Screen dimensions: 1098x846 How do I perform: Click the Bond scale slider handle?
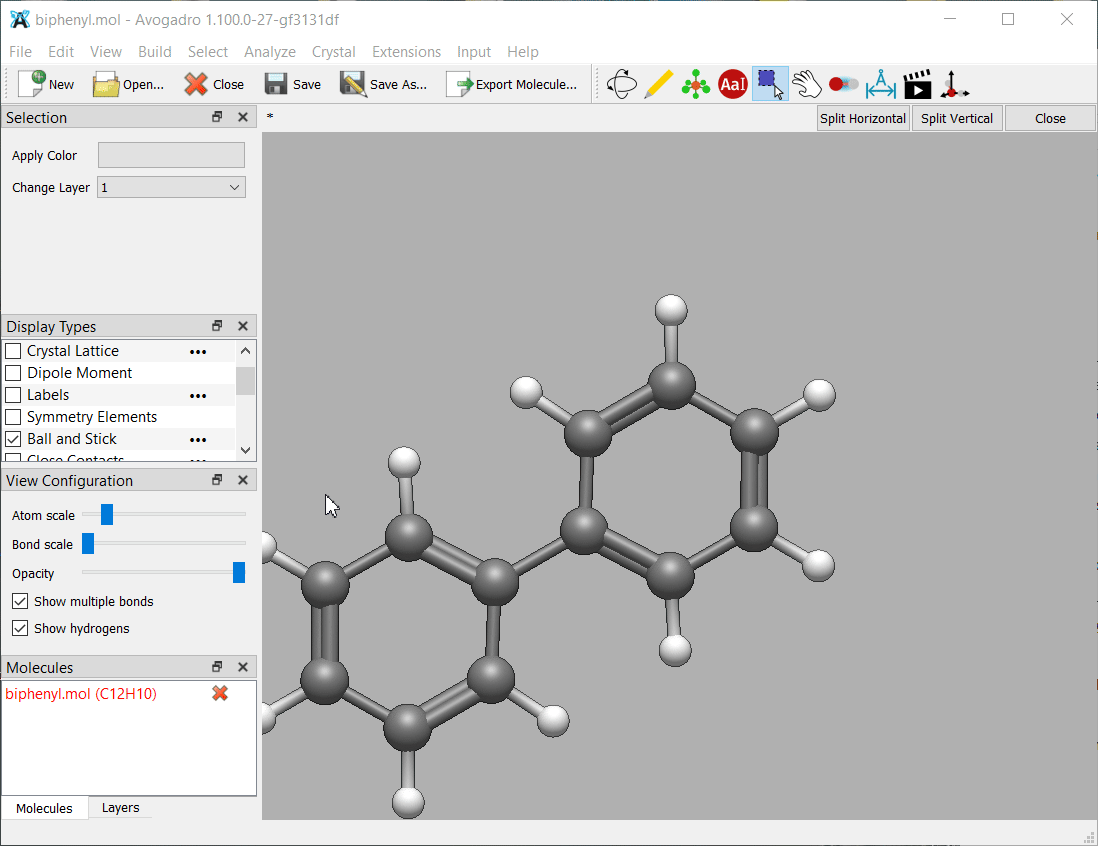88,543
